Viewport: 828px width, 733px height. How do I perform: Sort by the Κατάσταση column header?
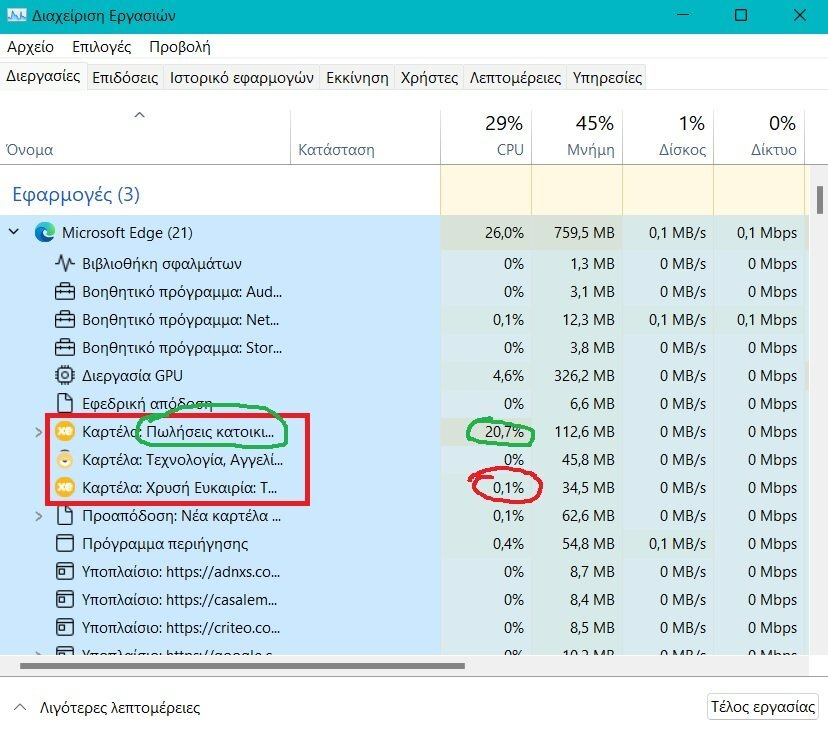[365, 137]
